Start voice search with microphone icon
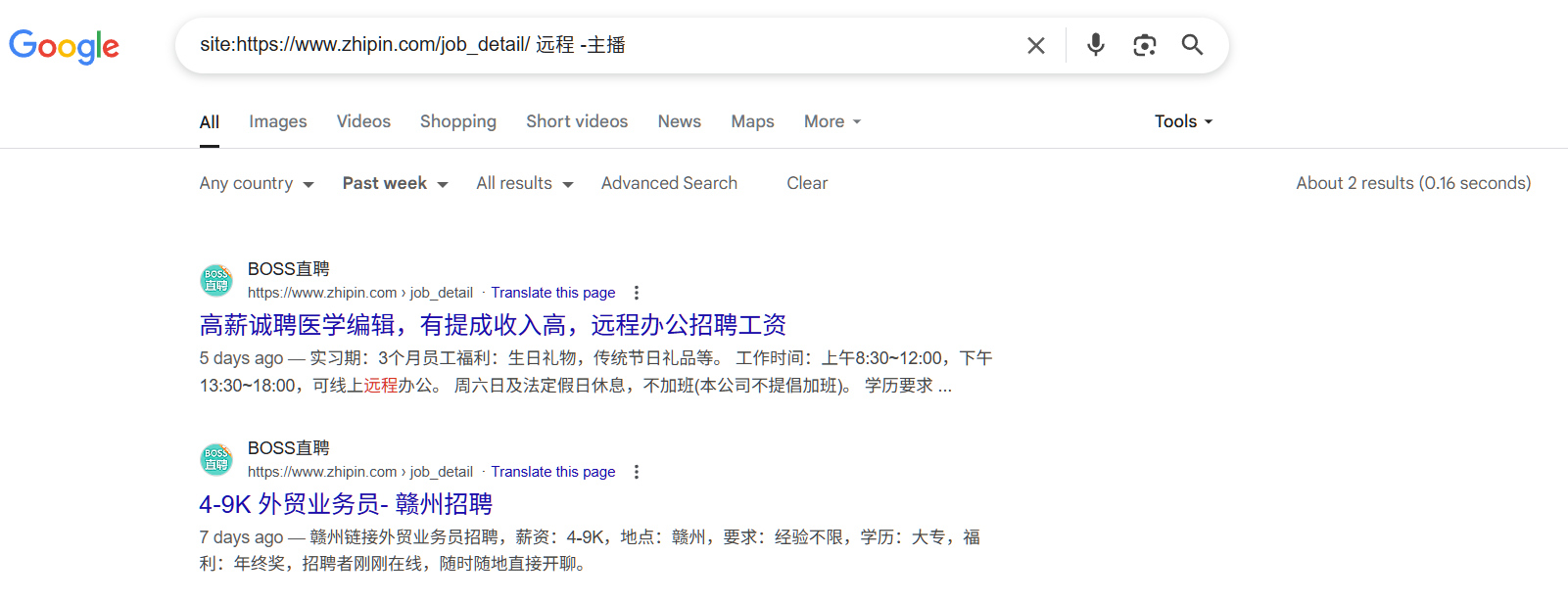The width and height of the screenshot is (1568, 602). [x=1096, y=45]
